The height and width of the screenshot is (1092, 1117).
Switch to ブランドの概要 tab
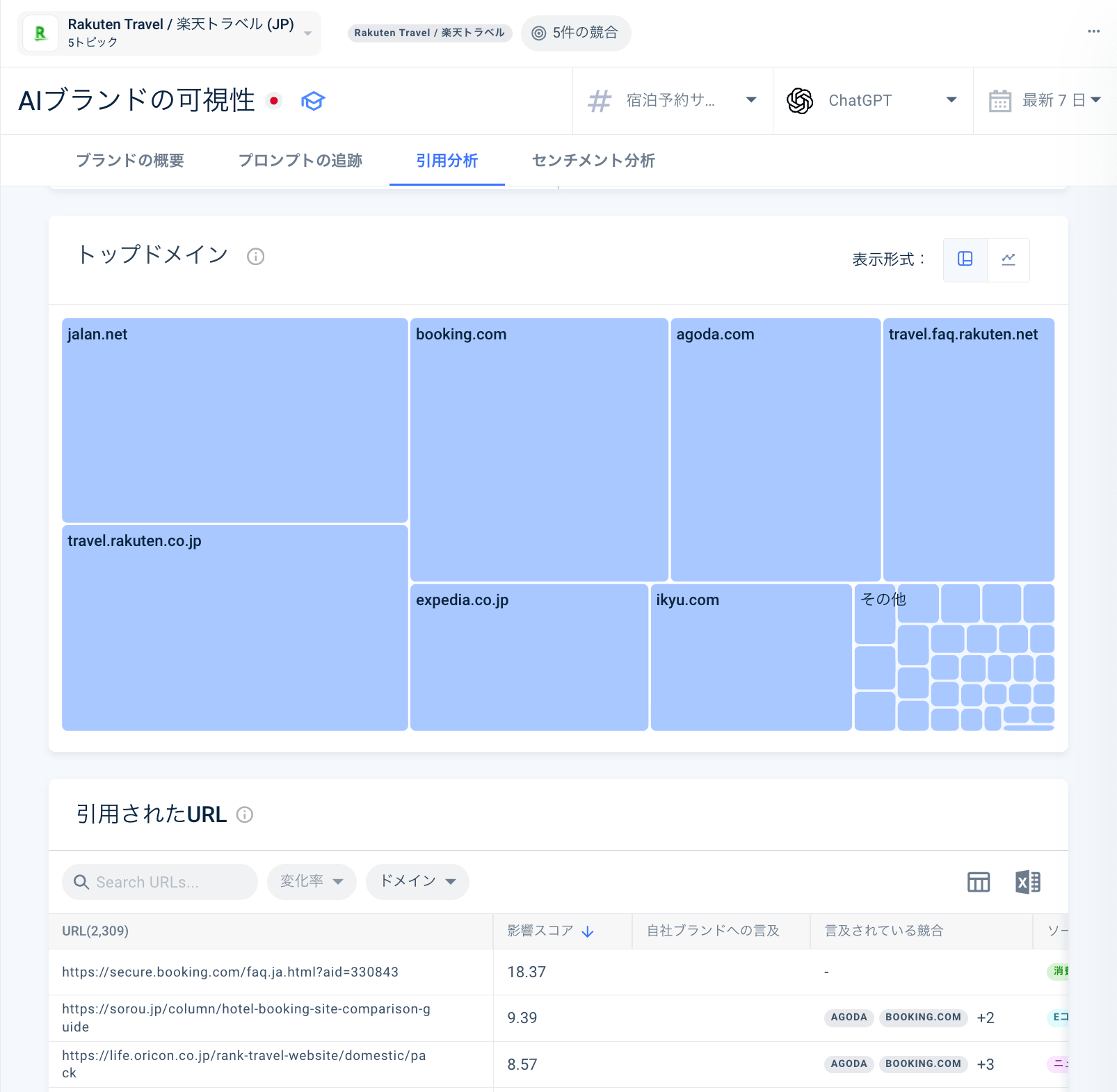tap(130, 161)
